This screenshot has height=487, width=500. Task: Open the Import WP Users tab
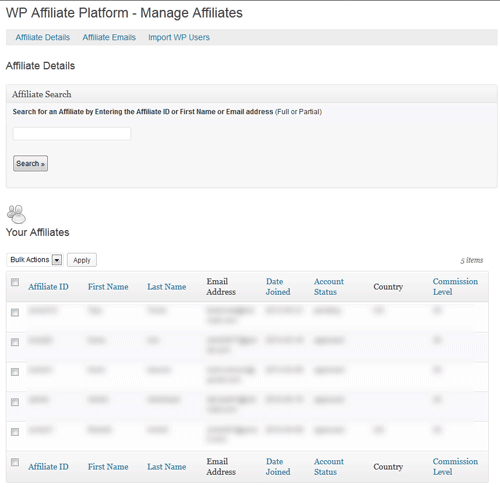pos(179,37)
